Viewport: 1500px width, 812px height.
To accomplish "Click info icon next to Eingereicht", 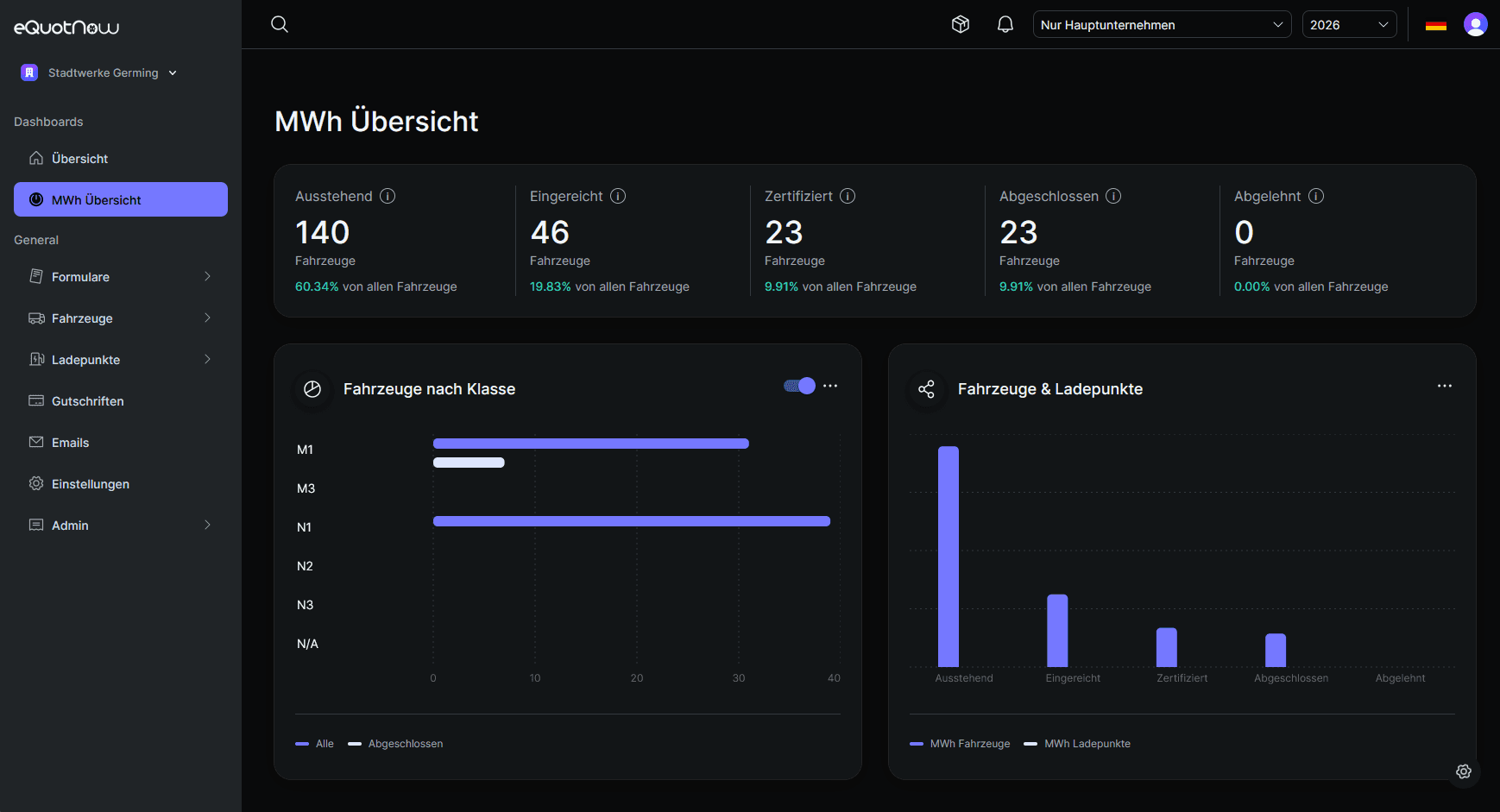I will (x=618, y=196).
